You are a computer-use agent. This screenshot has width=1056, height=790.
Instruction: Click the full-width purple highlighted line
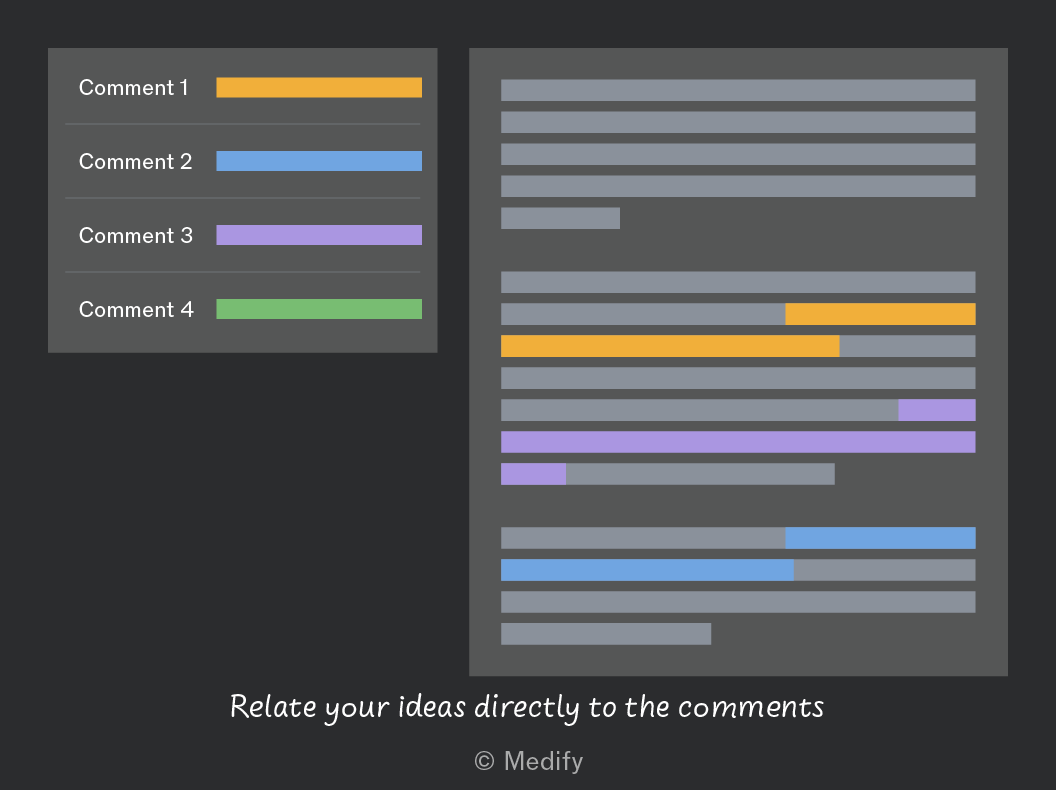coord(738,442)
